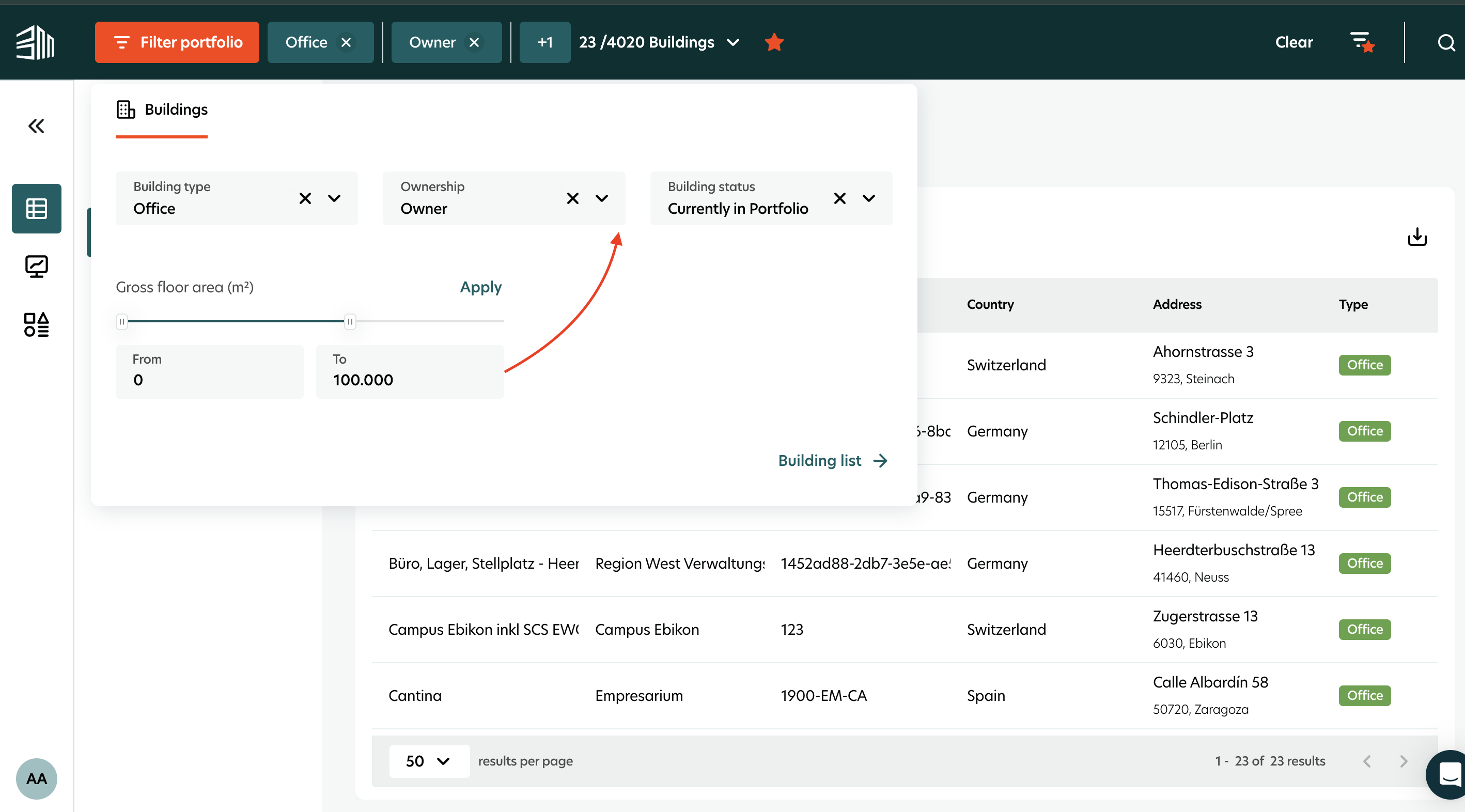Image resolution: width=1465 pixels, height=812 pixels.
Task: Click the monitor/dashboard icon in sidebar
Action: 36,266
